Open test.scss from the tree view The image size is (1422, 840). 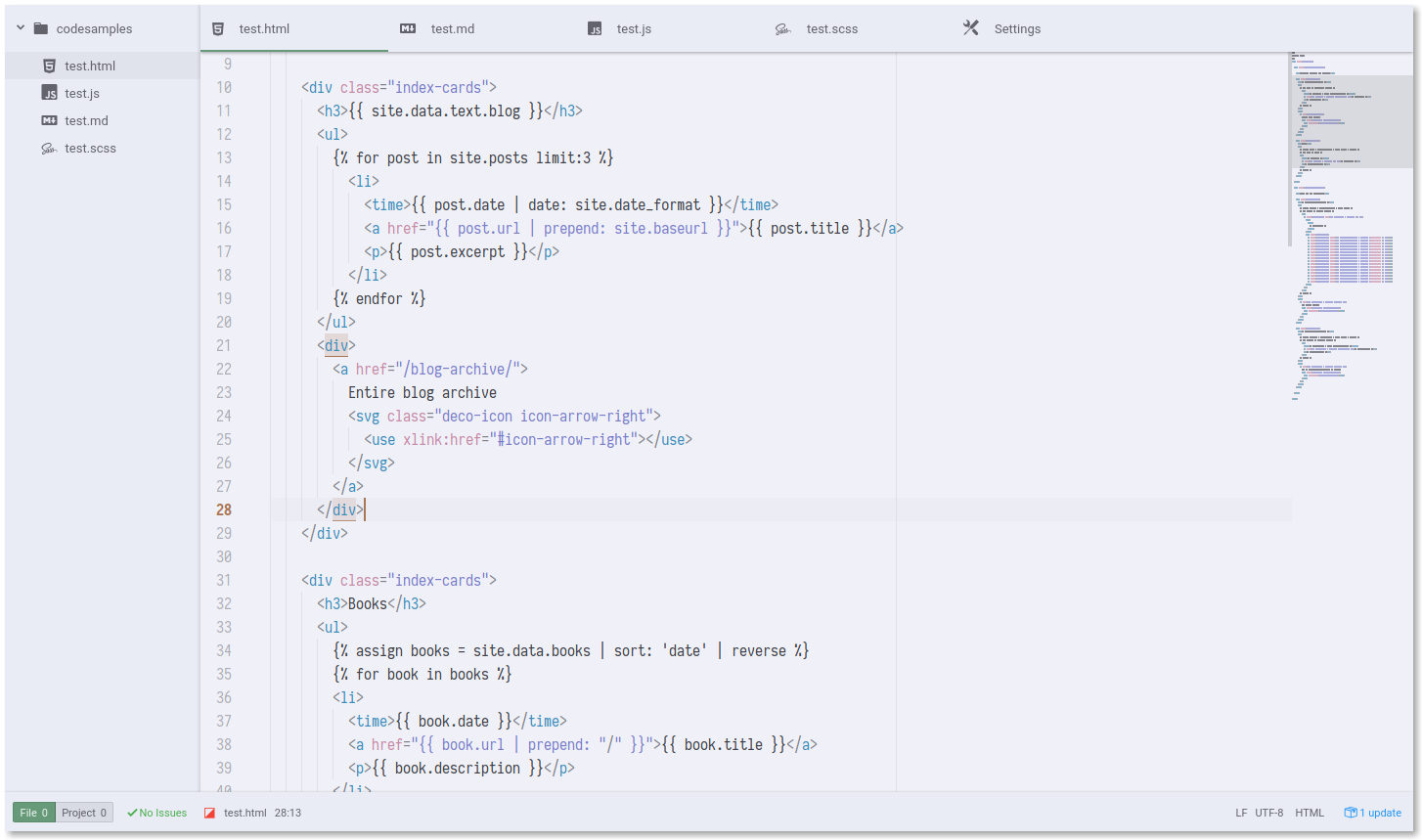103,148
